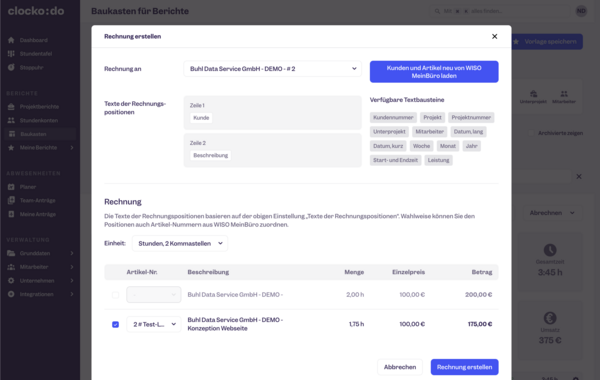Image resolution: width=600 pixels, height=380 pixels.
Task: Click the Dashboard home icon in sidebar
Action: click(11, 40)
